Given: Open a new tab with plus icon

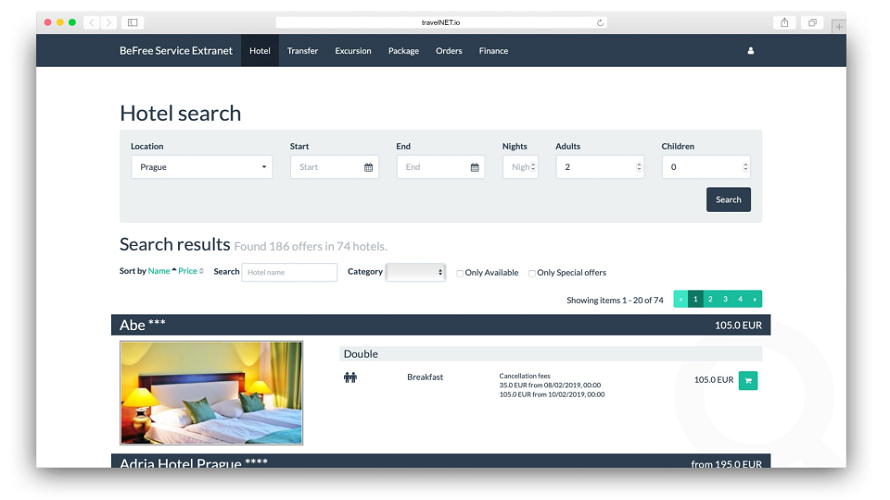Looking at the screenshot, I should point(838,26).
